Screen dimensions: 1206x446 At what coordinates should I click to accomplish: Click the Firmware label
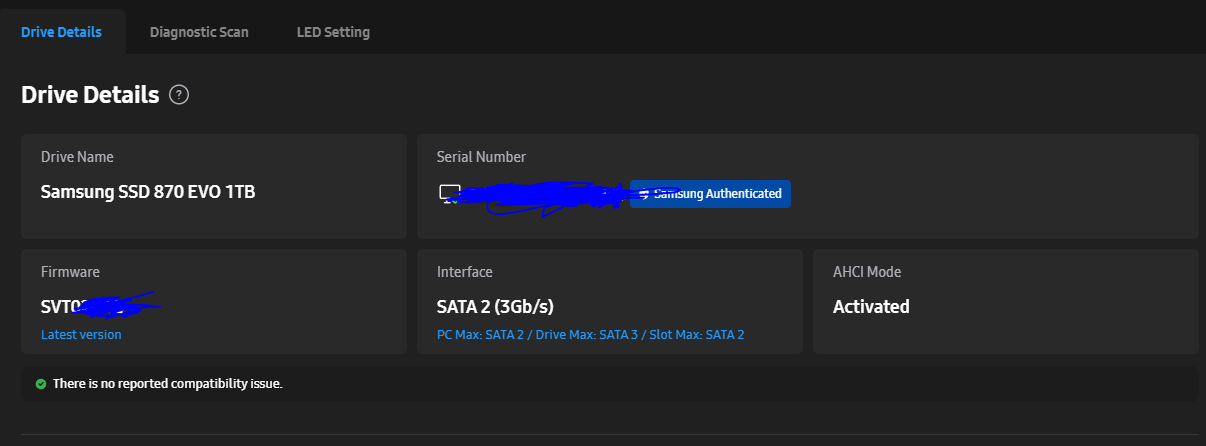click(x=70, y=272)
